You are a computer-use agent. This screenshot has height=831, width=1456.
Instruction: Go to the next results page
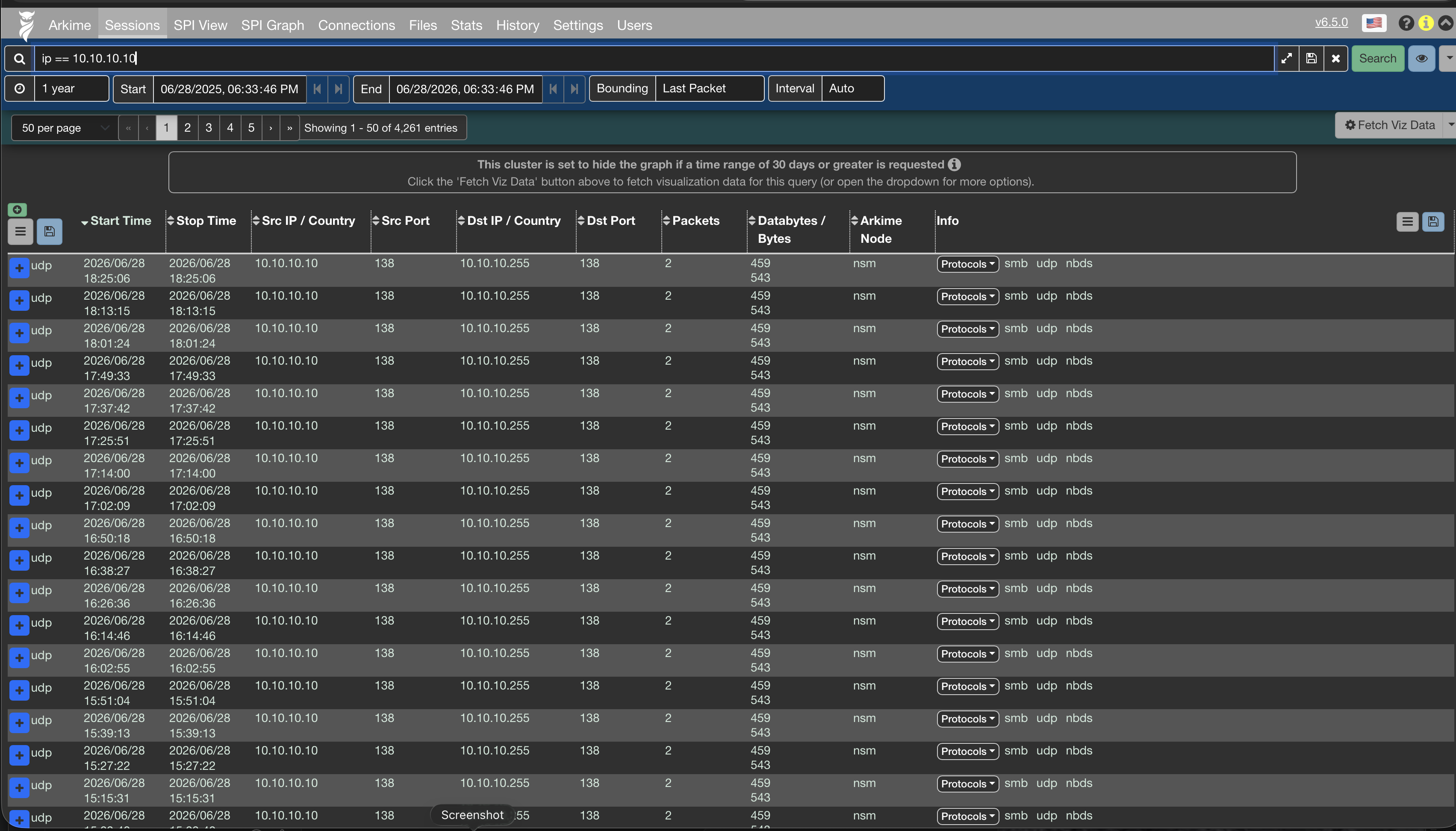[271, 128]
